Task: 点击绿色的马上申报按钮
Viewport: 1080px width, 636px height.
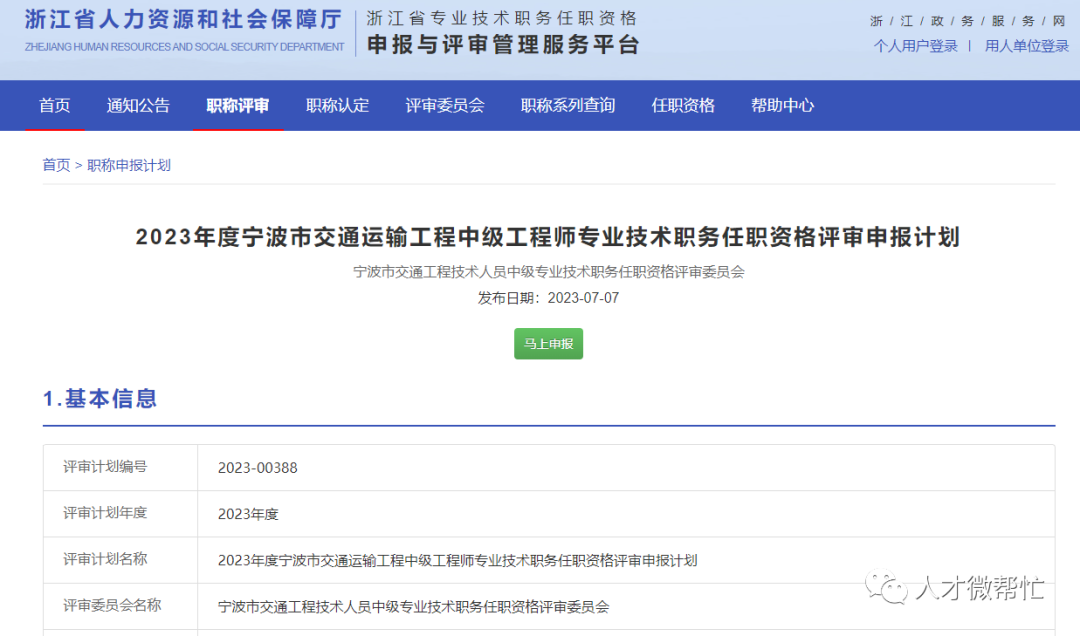Action: click(x=548, y=343)
